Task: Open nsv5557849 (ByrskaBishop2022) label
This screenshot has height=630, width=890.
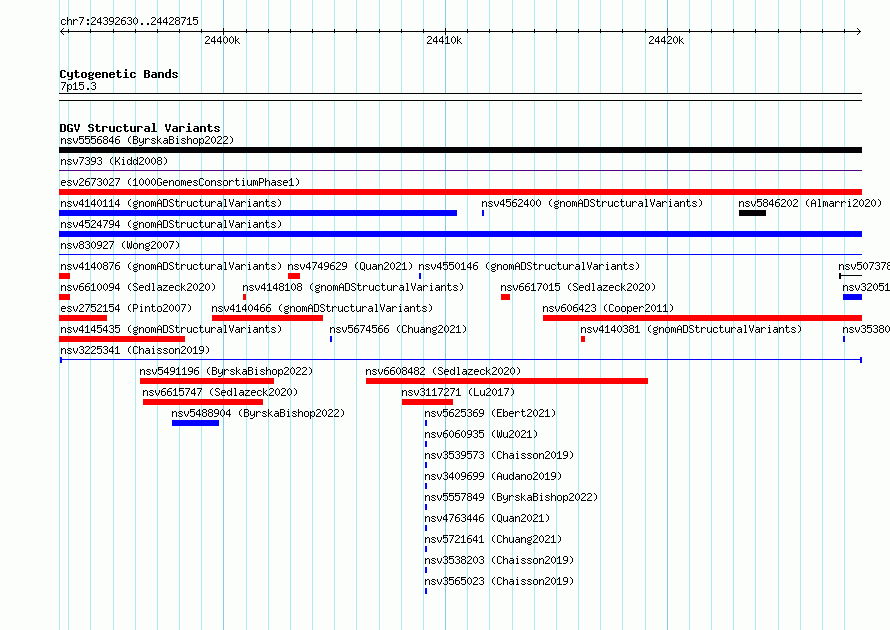Action: (x=511, y=497)
